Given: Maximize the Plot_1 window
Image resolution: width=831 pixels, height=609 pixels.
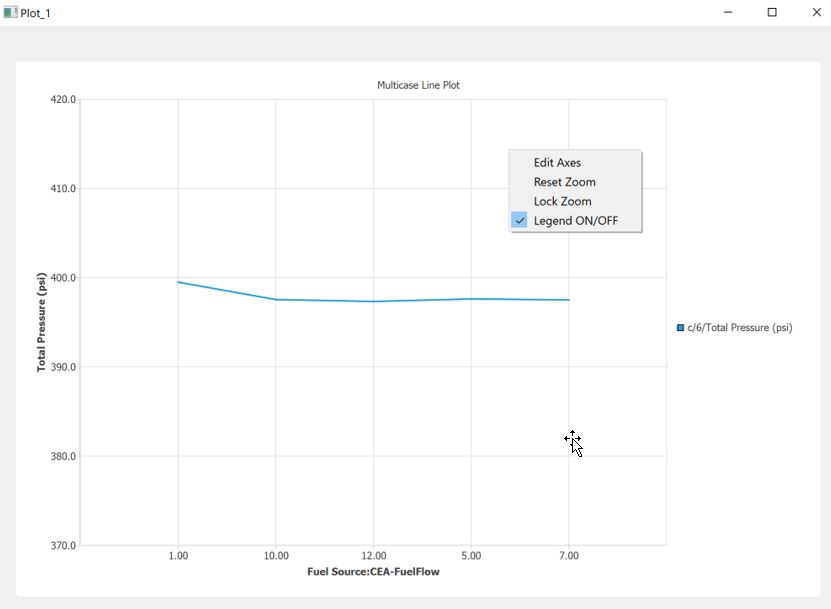Looking at the screenshot, I should click(x=772, y=13).
